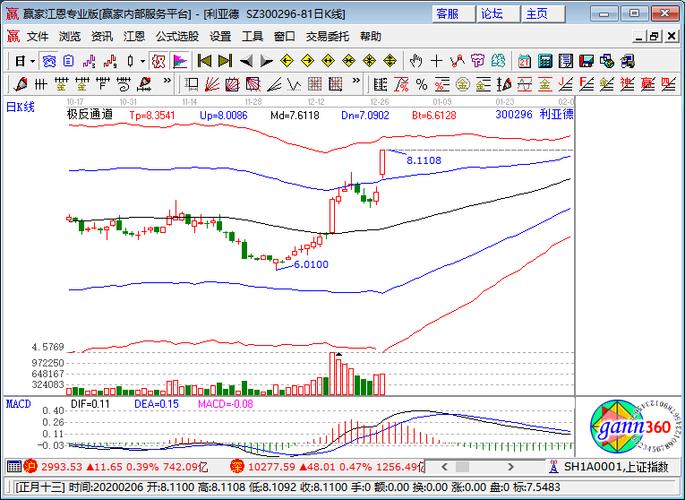This screenshot has width=685, height=500.
Task: Click yellow diamond eight-point star icon
Action: (x=369, y=61)
